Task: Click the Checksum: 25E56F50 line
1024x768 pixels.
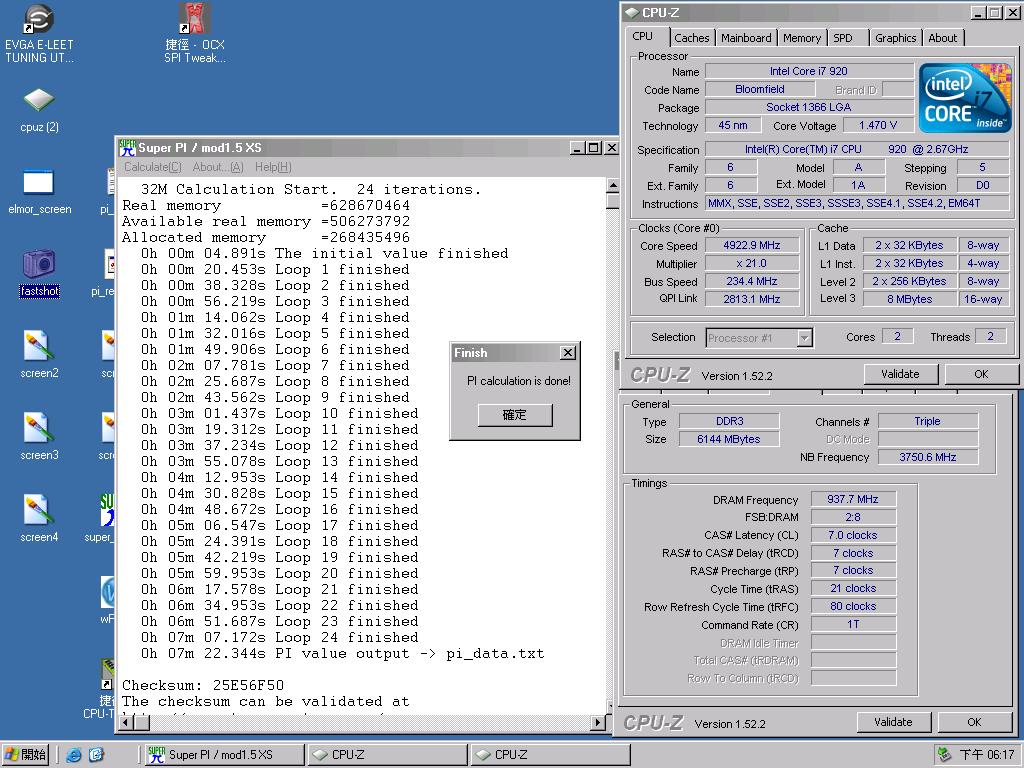Action: tap(203, 686)
